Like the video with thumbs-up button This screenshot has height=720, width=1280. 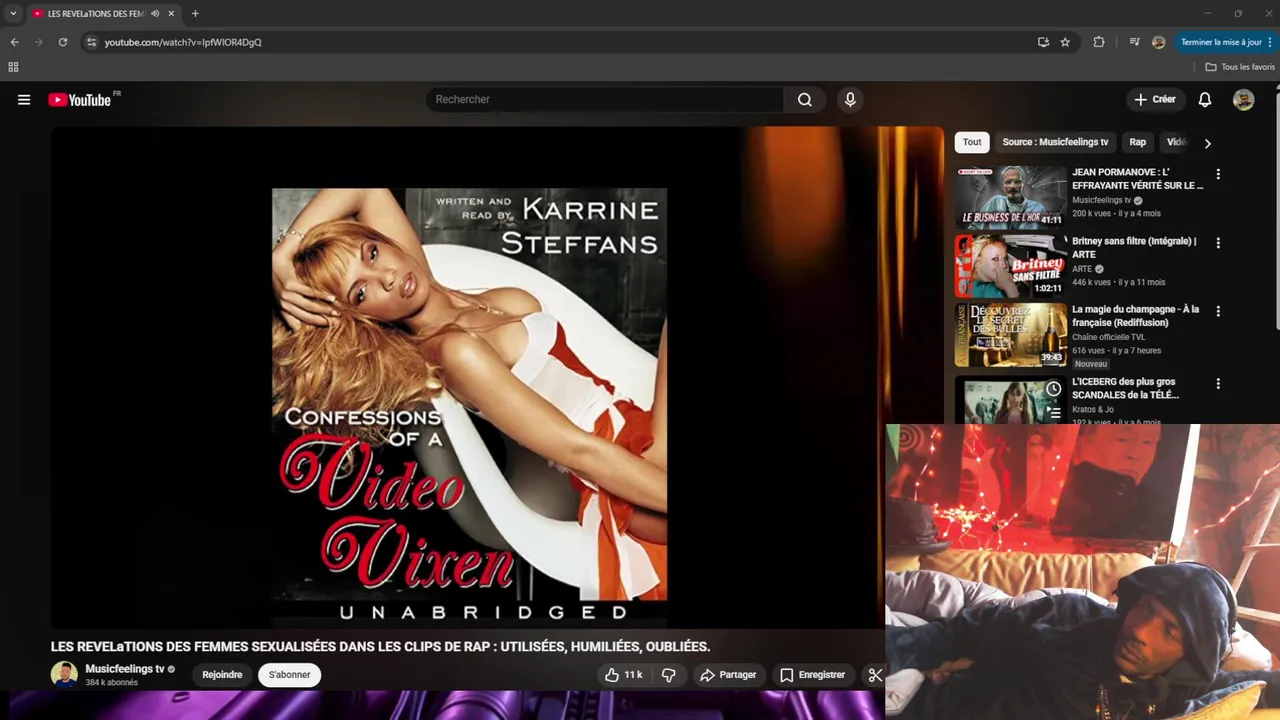click(x=623, y=675)
